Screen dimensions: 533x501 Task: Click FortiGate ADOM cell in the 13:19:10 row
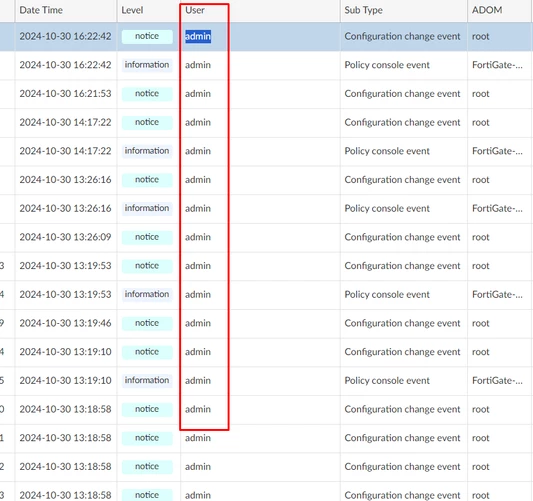497,380
